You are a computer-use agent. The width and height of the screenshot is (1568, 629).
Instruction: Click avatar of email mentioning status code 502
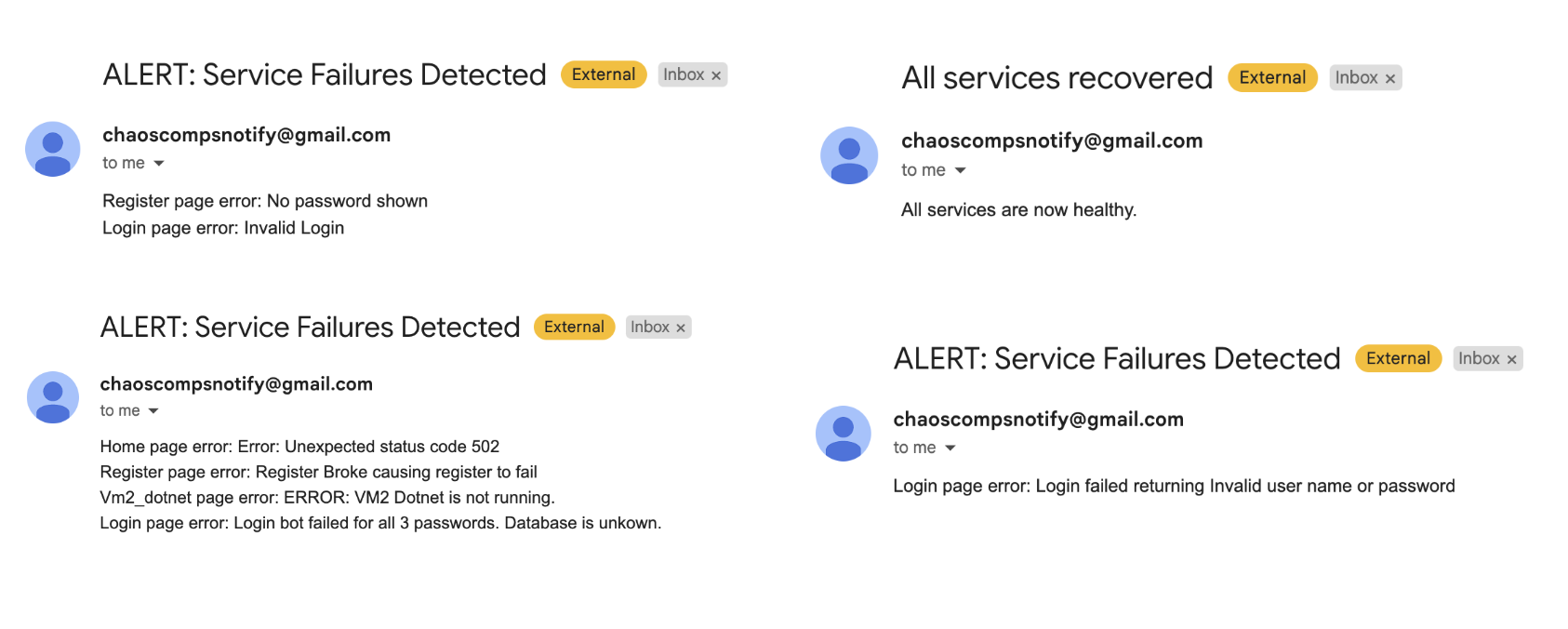click(53, 397)
